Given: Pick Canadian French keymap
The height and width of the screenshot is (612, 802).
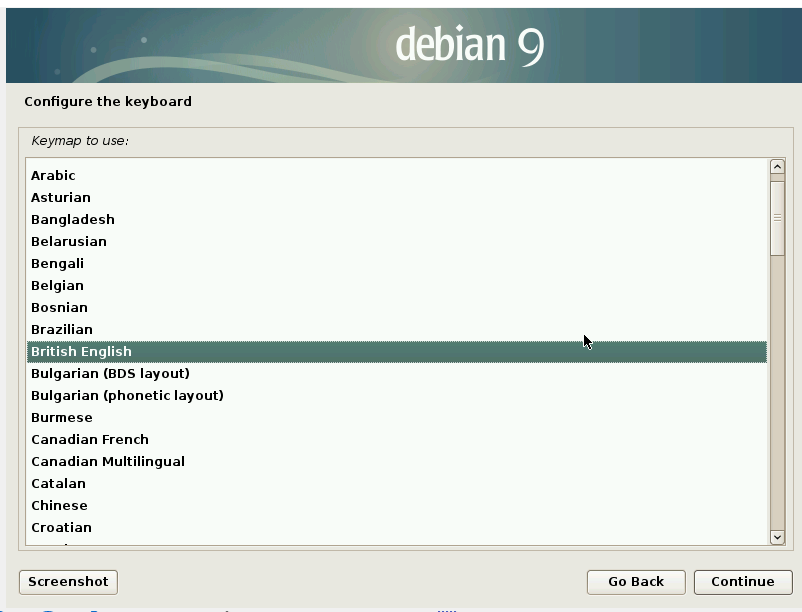Looking at the screenshot, I should [90, 440].
